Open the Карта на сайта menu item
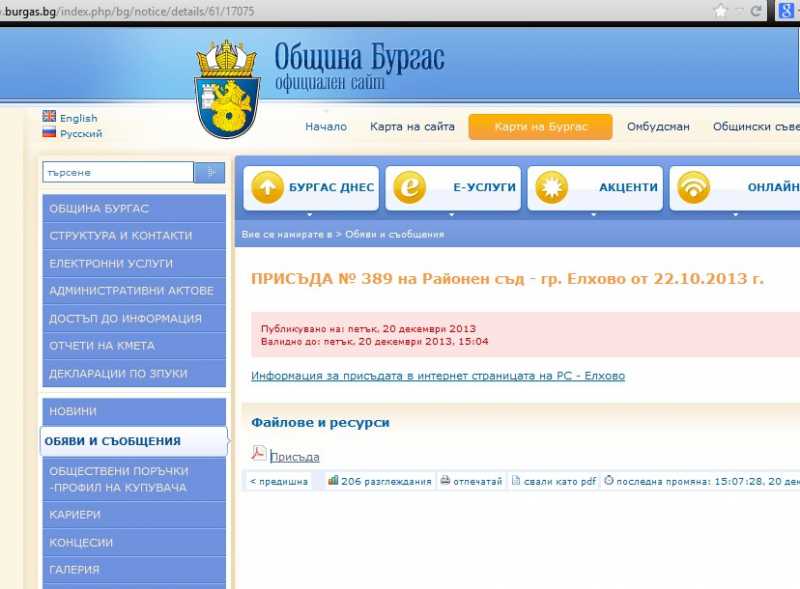800x589 pixels. coord(412,127)
